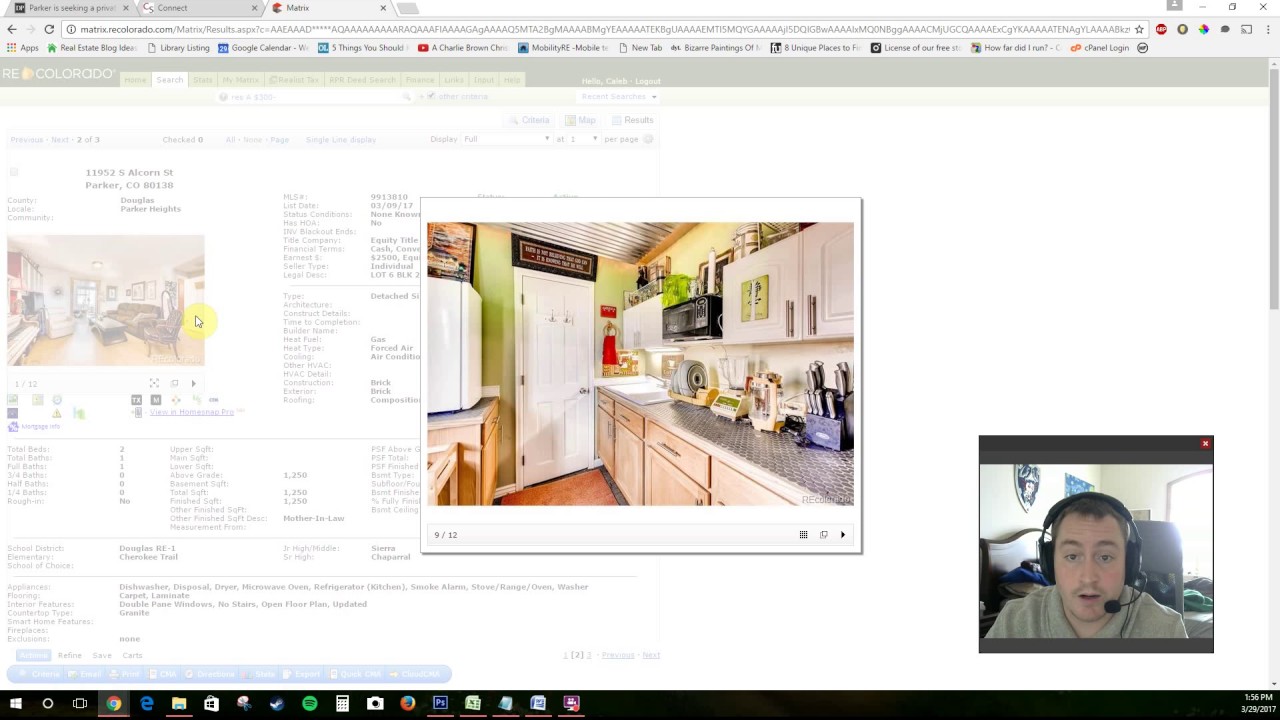Screen dimensions: 1280x720
Task: Reload the current page
Action: [x=49, y=29]
